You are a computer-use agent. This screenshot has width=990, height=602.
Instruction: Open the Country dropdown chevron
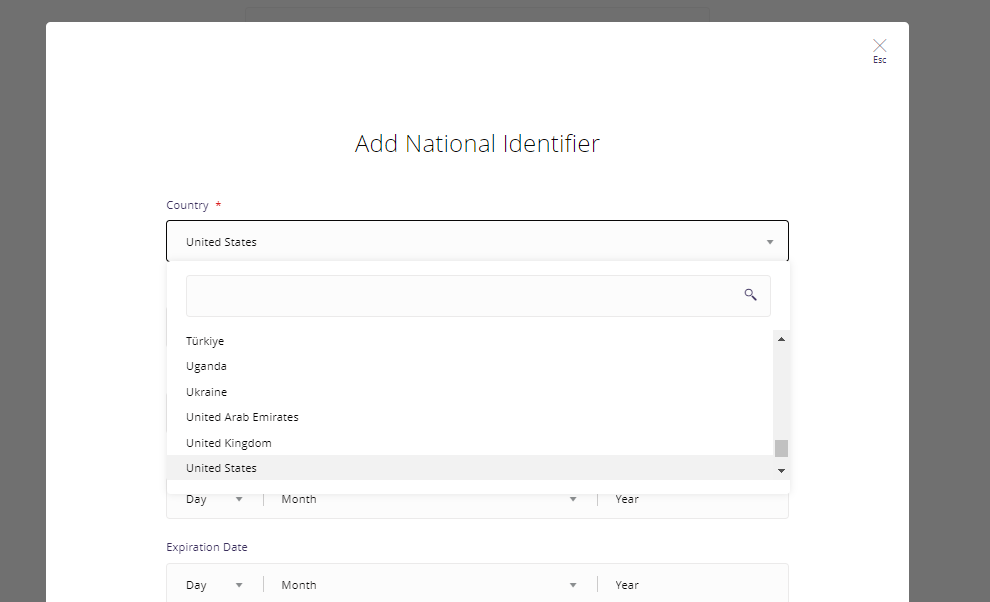770,241
